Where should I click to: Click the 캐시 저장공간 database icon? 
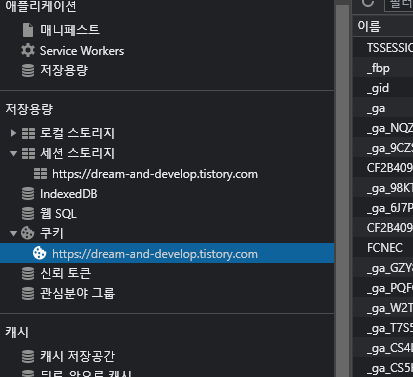point(28,356)
